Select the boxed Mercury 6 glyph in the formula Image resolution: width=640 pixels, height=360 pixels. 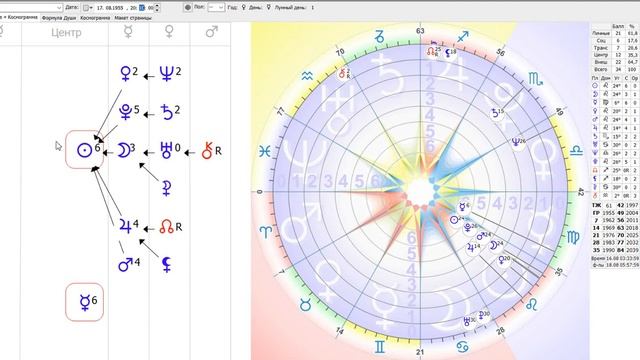(84, 302)
